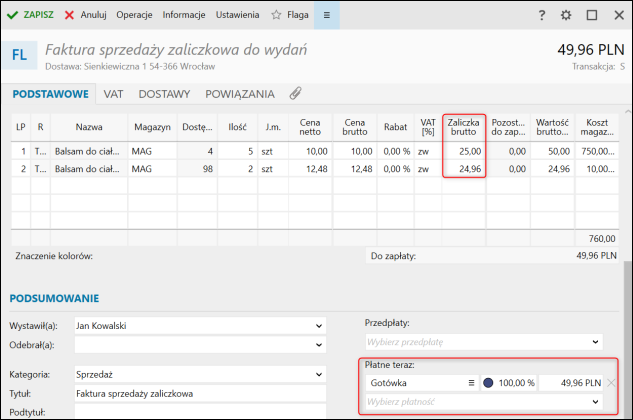Expand the Wystawił(a) dropdown
The height and width of the screenshot is (420, 633).
coord(319,326)
